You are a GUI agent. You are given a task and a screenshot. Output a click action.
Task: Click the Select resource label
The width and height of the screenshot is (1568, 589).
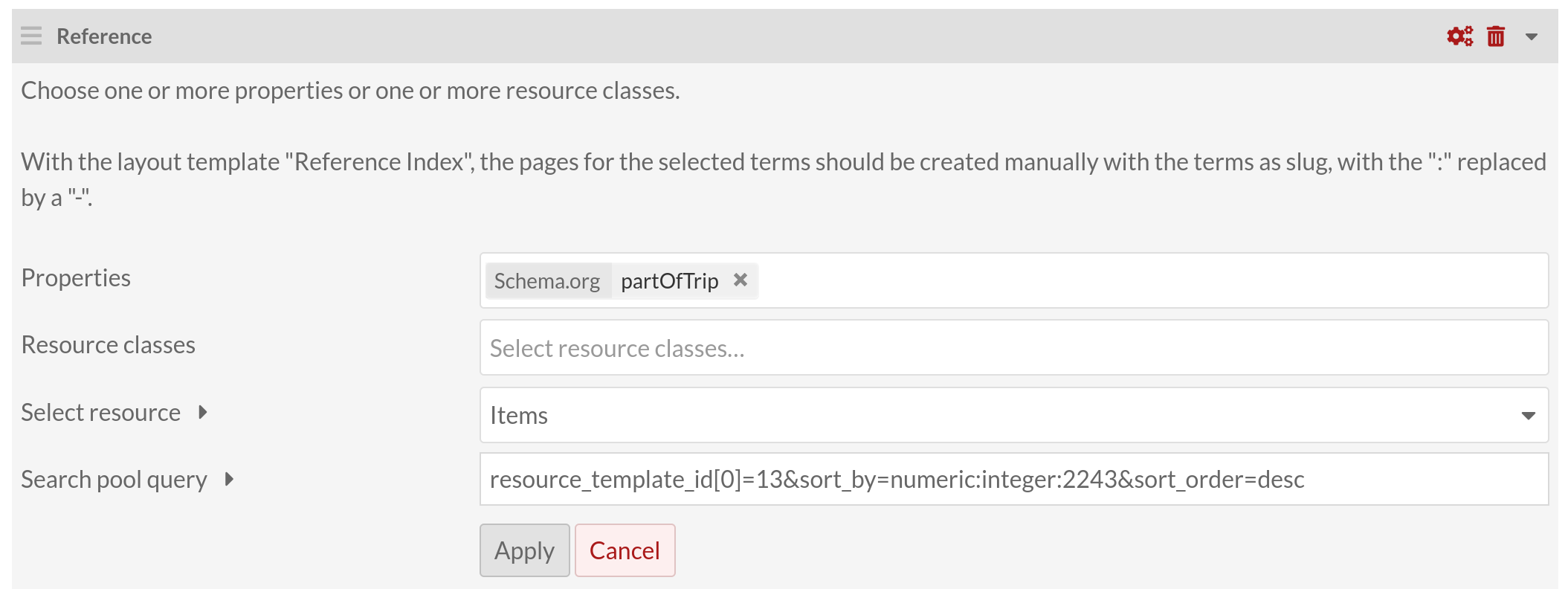101,413
